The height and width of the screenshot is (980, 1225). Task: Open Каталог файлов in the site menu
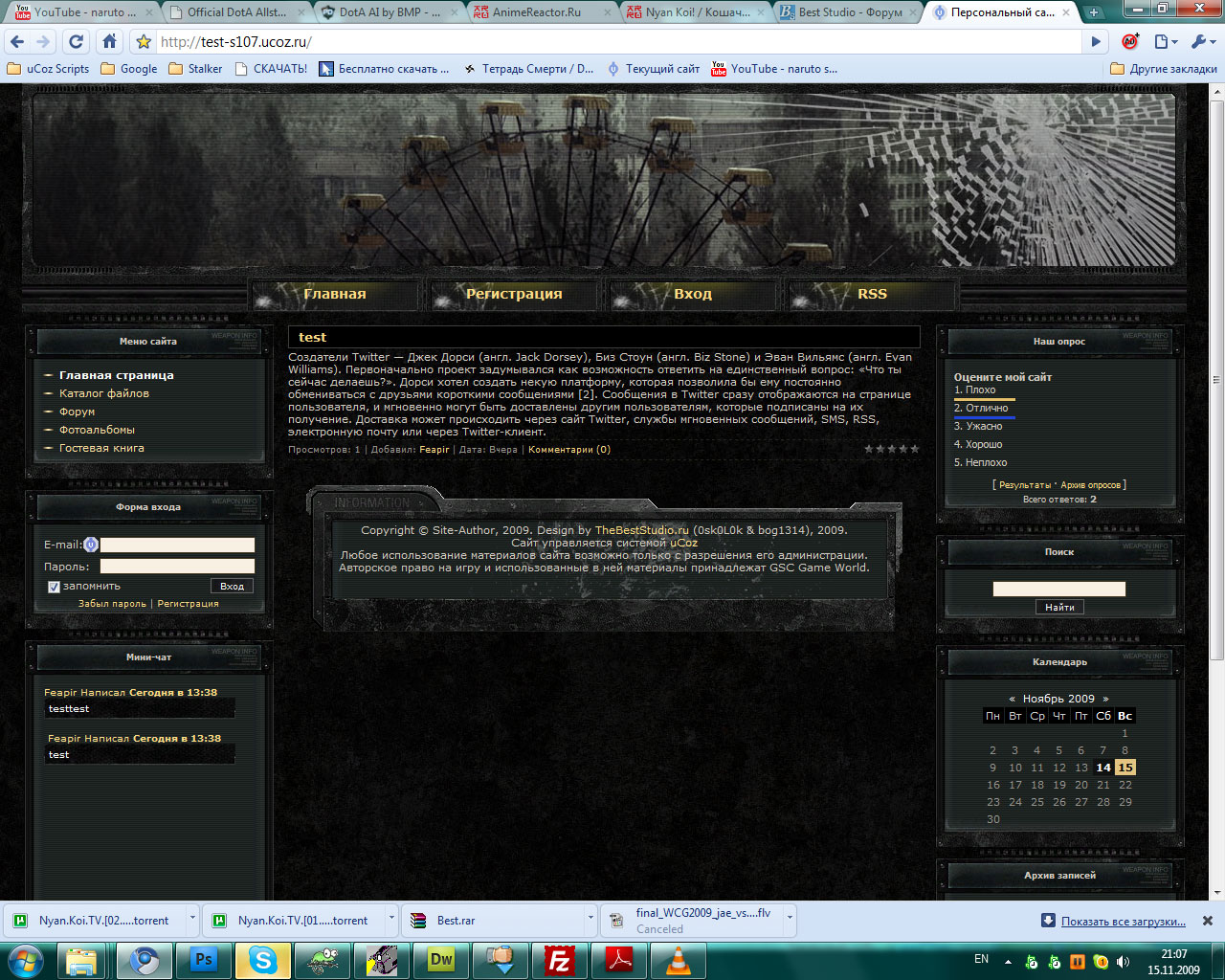click(x=104, y=393)
